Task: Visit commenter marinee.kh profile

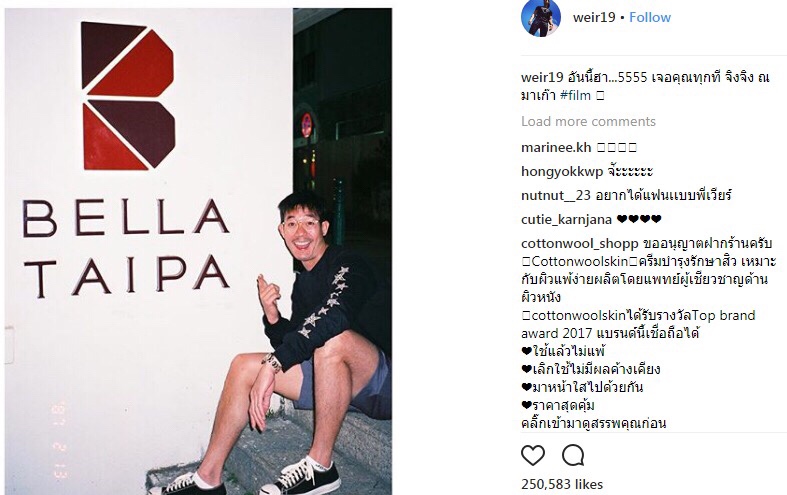Action: pos(556,148)
